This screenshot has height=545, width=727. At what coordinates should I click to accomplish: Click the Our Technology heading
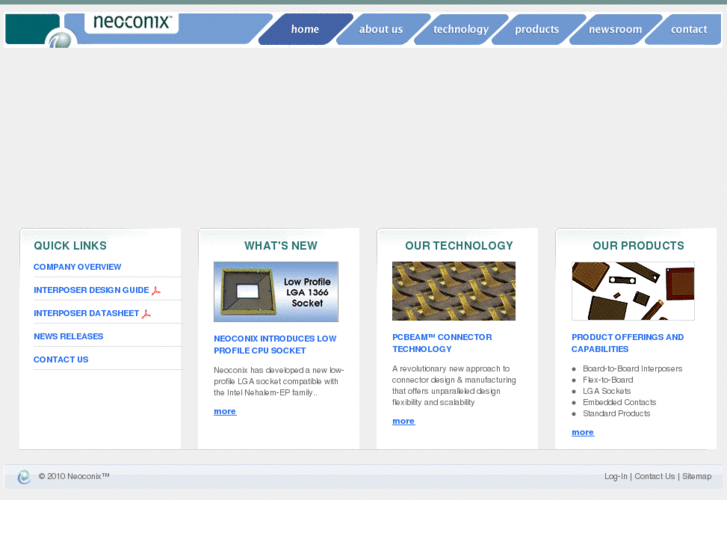click(x=459, y=246)
